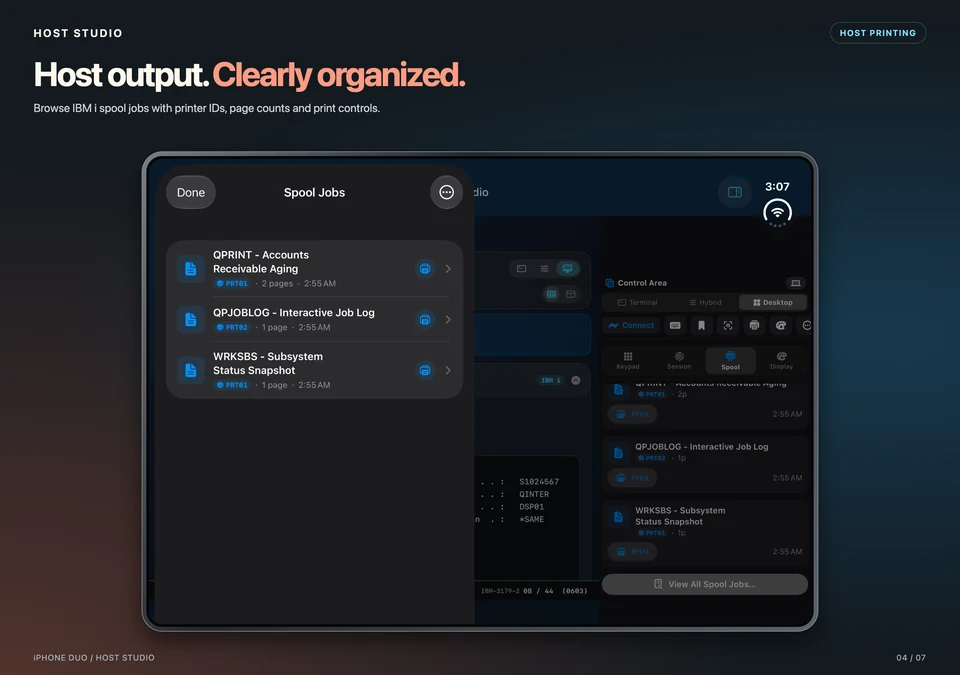
Task: Select WRKSBS - Subsystem Status Snapshot card in Control Area
Action: [x=705, y=533]
